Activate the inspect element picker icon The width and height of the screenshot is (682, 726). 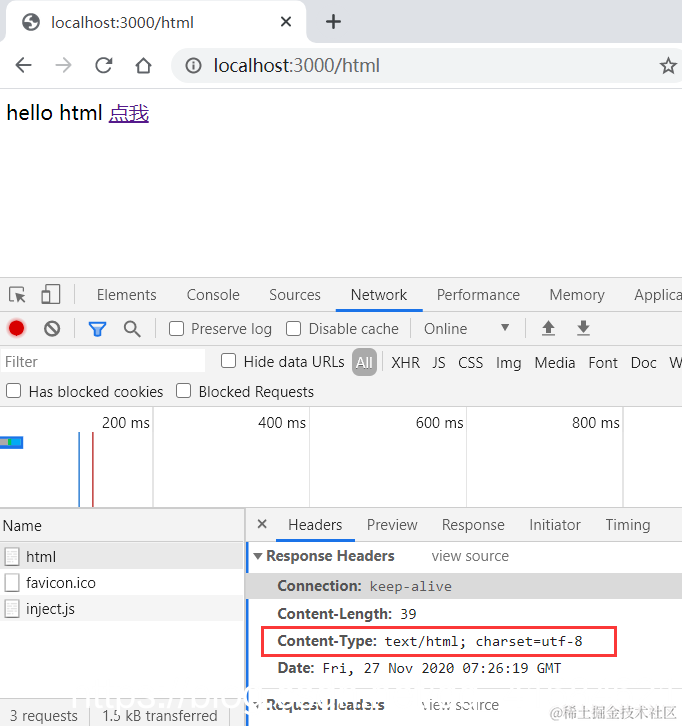click(x=18, y=294)
